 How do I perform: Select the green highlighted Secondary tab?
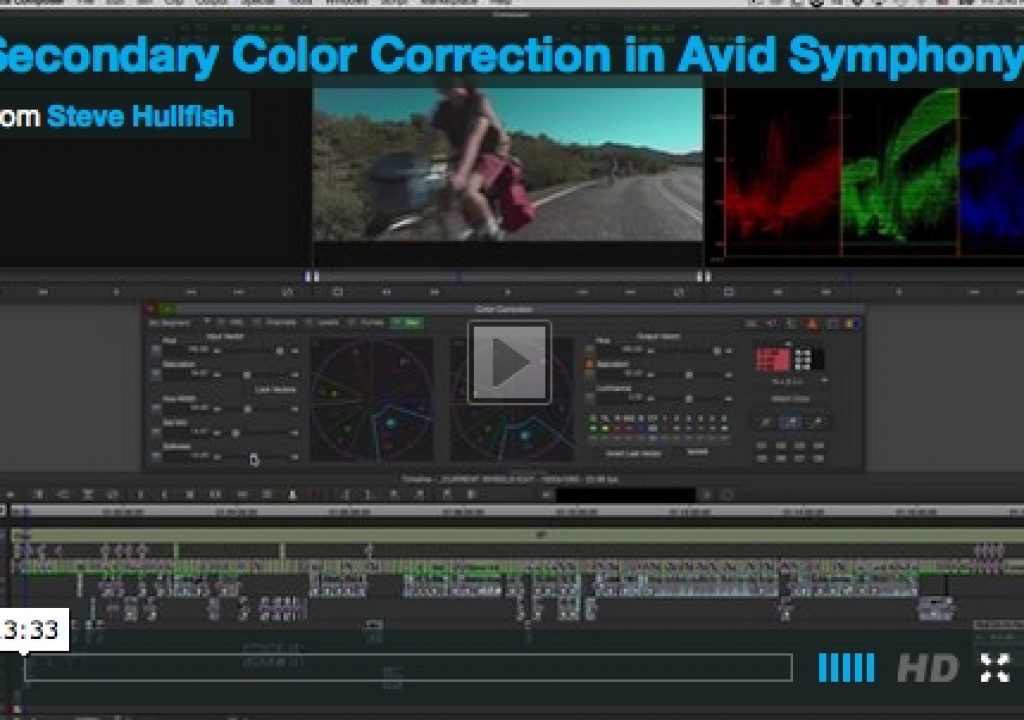[x=407, y=323]
